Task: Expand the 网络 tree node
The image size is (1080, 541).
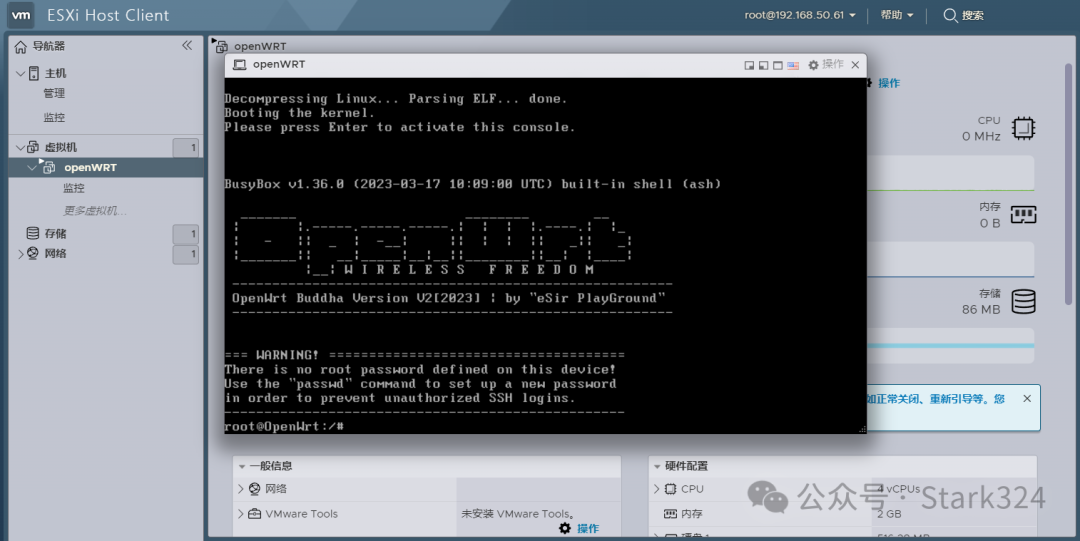Action: pyautogui.click(x=20, y=254)
